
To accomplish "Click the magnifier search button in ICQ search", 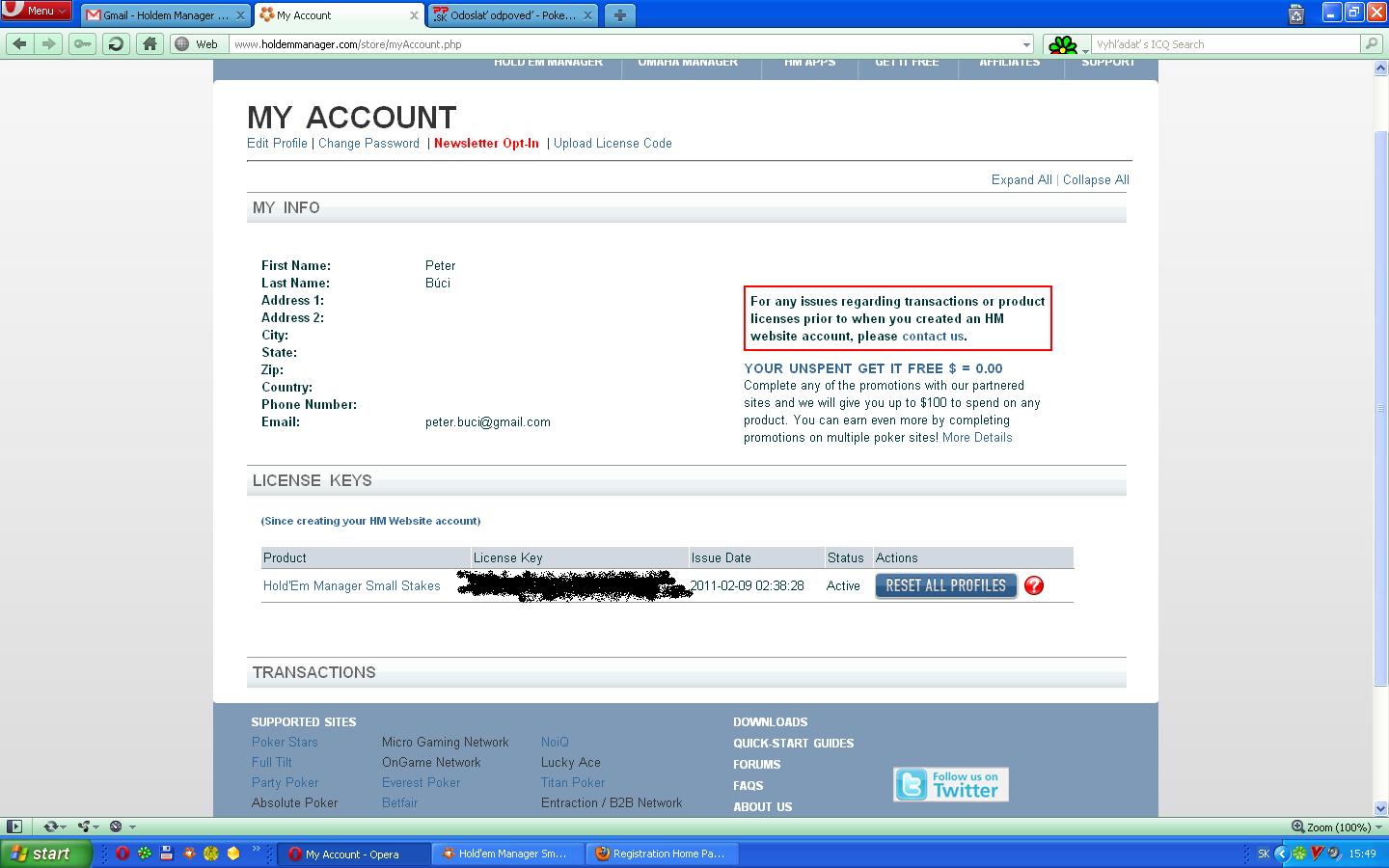I will (x=1371, y=43).
